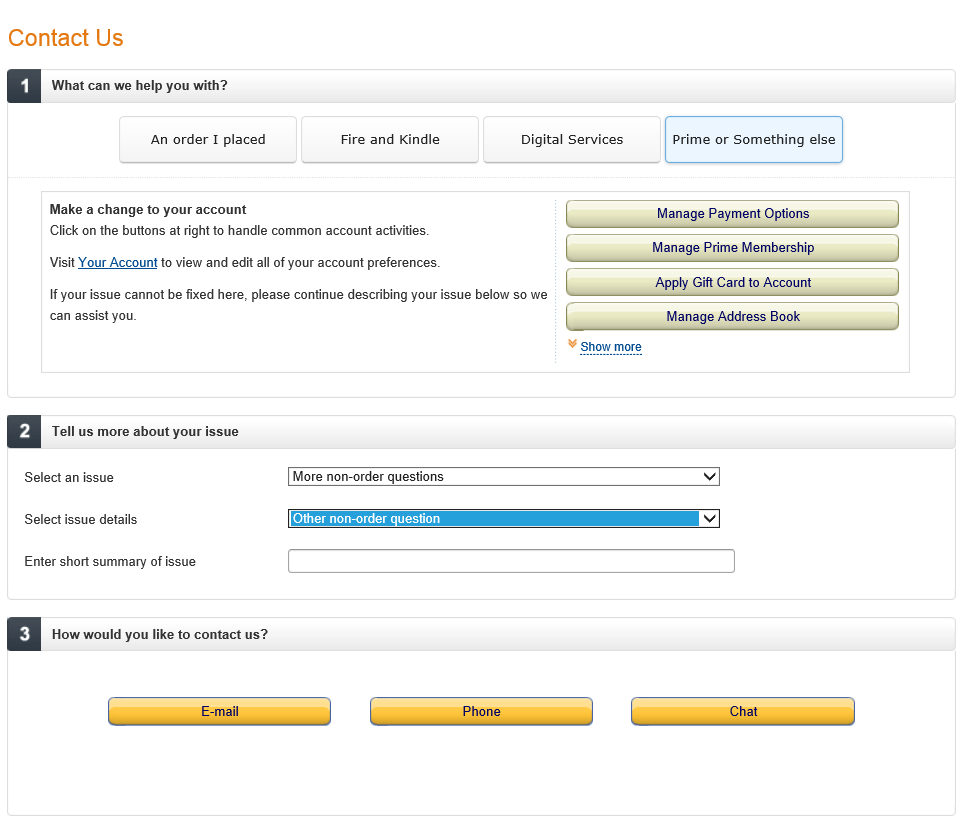Click 'What can we help you with?' heading
Viewport: 961px width, 821px height.
pos(139,86)
